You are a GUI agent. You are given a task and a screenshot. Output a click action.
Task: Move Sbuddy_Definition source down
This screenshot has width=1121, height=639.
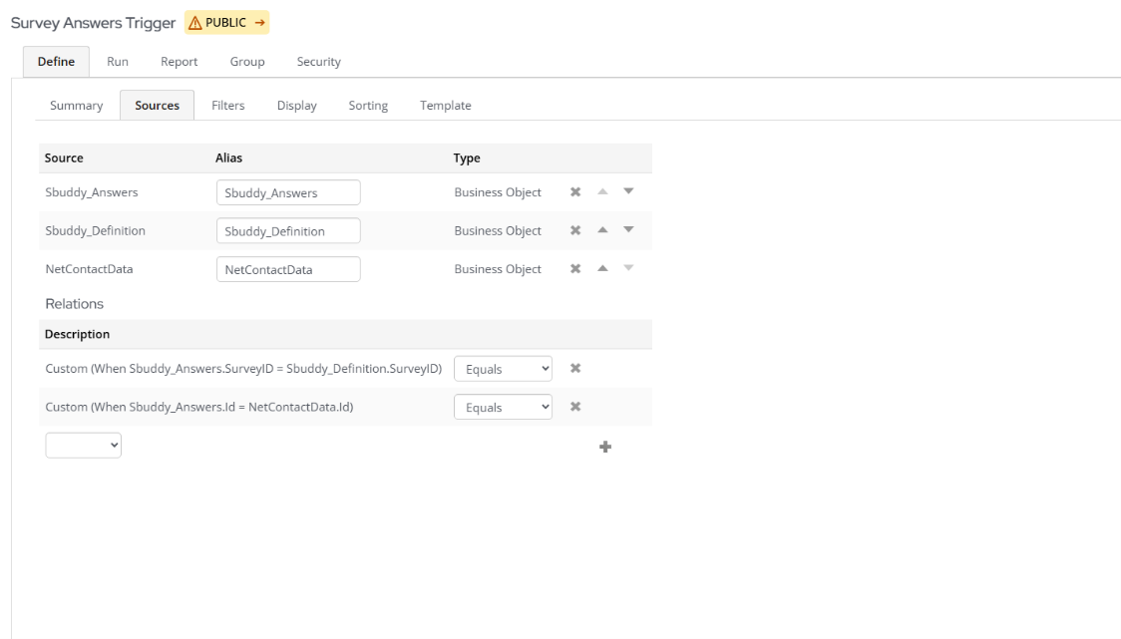(x=628, y=229)
